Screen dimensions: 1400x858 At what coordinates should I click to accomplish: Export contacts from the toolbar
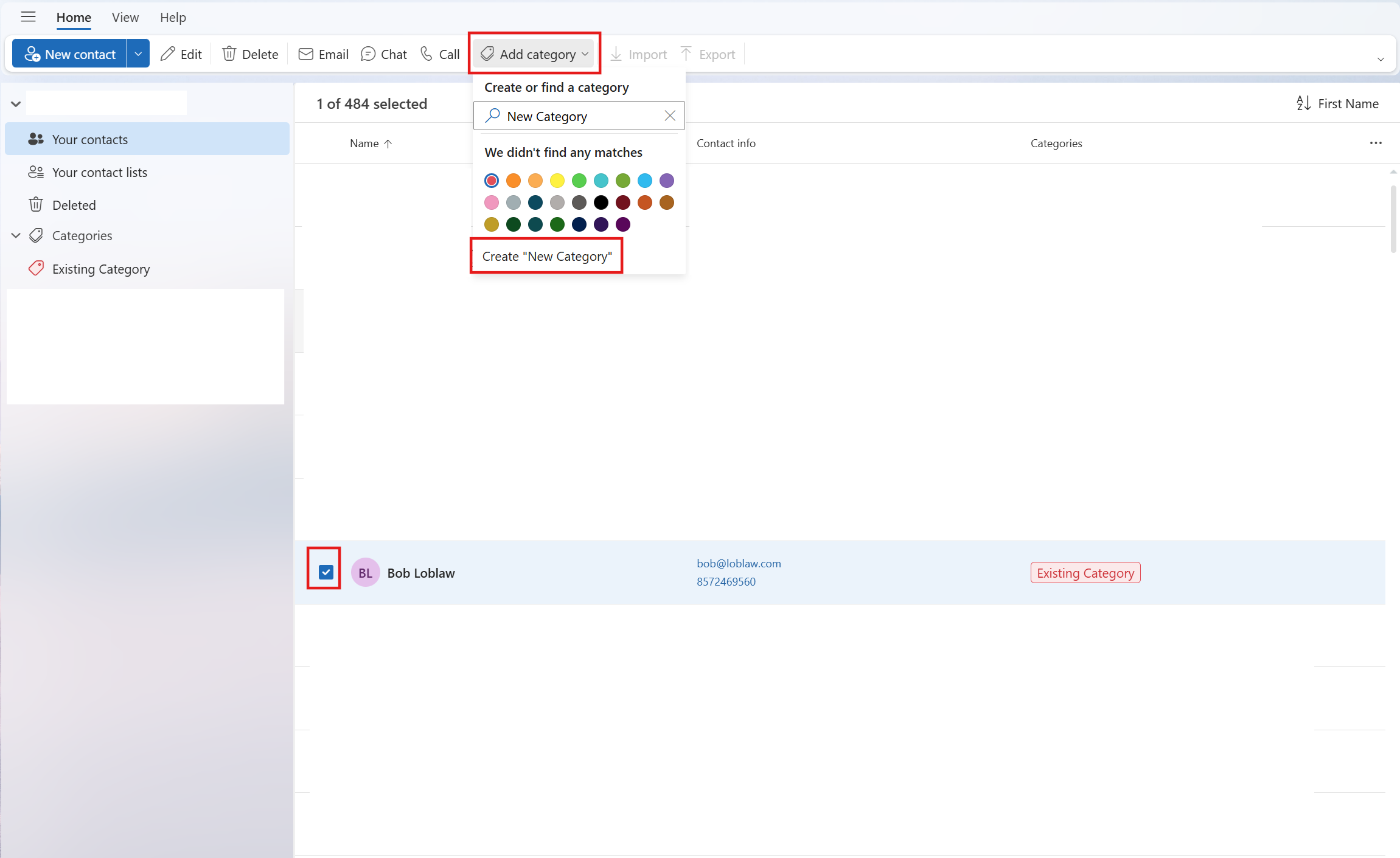click(706, 54)
